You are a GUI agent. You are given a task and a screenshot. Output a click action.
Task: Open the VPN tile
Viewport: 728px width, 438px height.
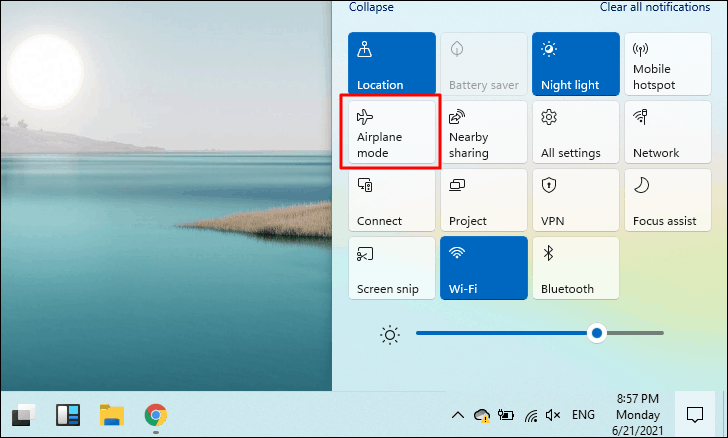(x=576, y=200)
